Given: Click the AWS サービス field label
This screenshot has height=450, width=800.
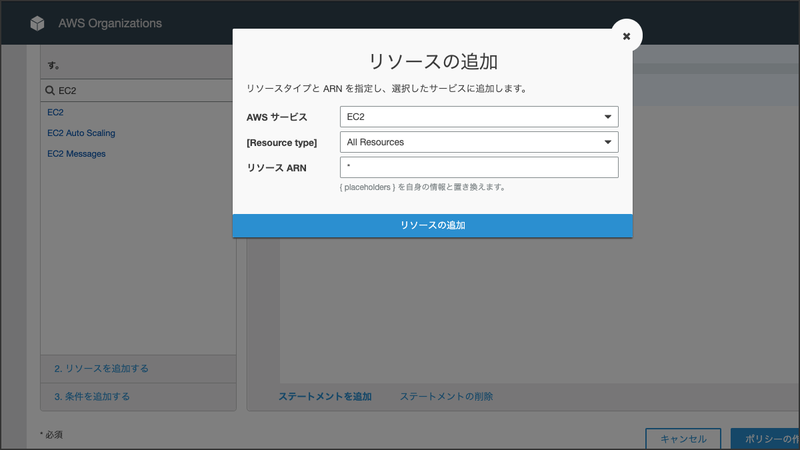Looking at the screenshot, I should click(277, 117).
